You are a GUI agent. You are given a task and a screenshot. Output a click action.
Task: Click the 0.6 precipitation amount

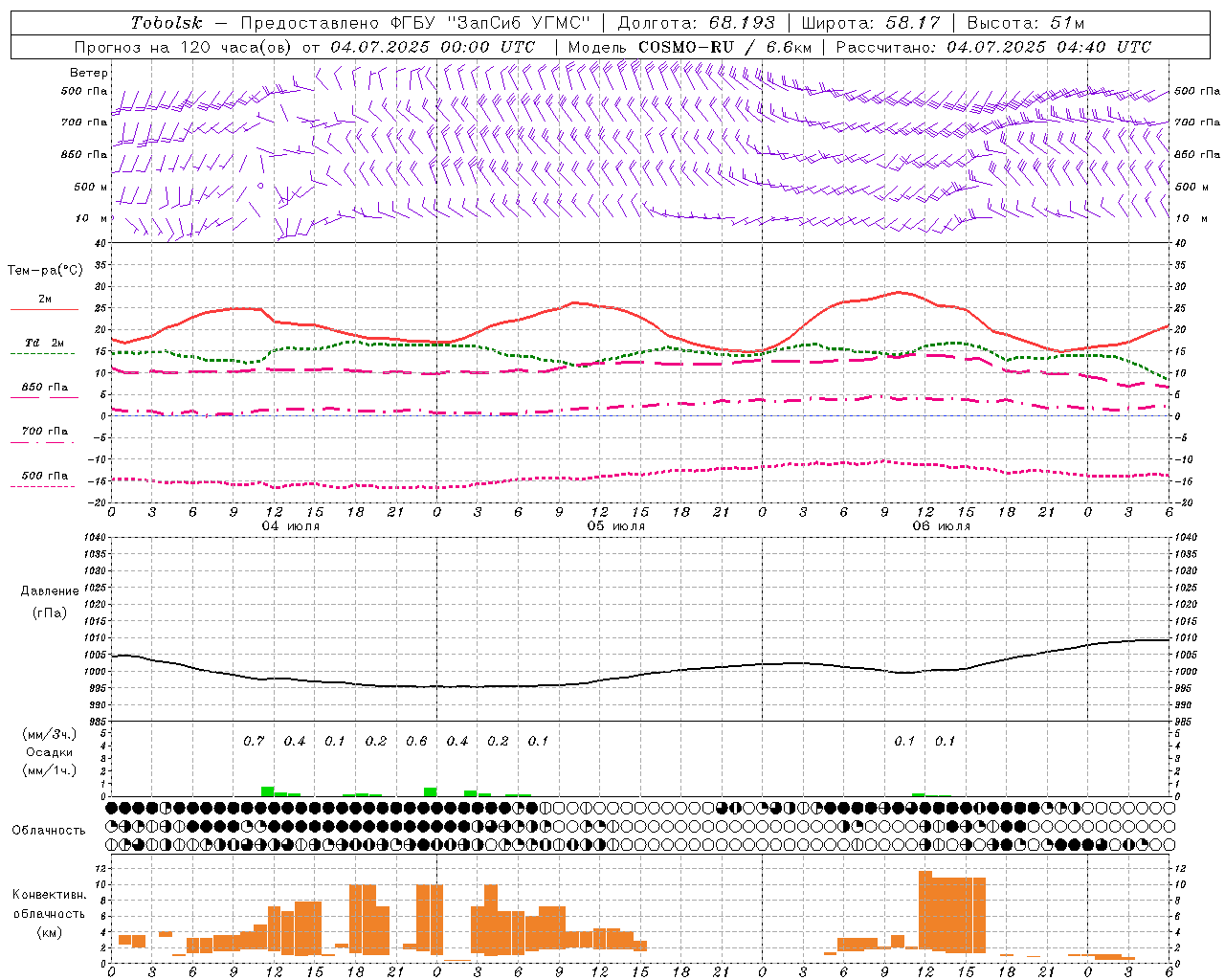click(416, 741)
